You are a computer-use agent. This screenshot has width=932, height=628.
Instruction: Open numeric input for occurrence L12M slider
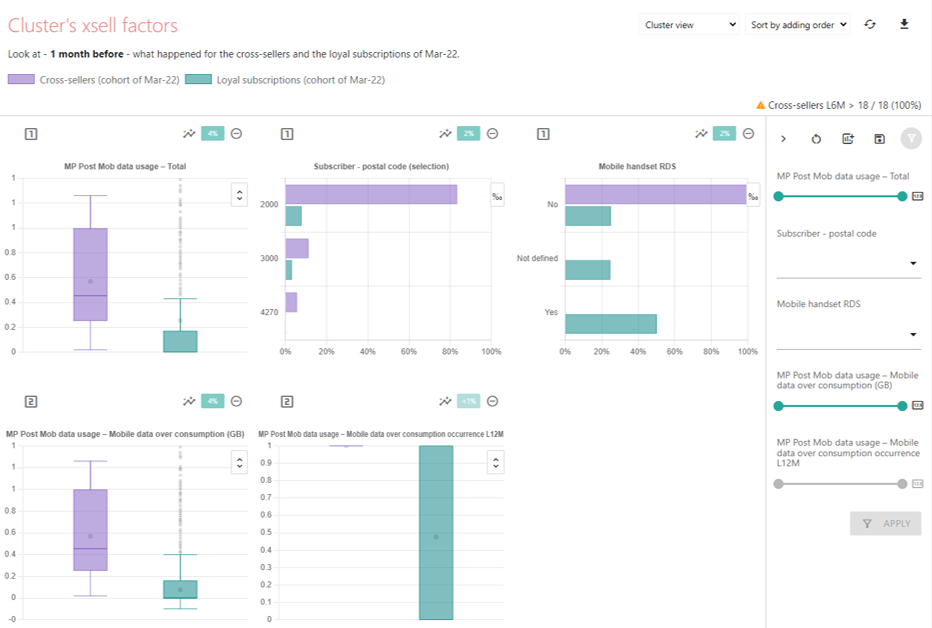pos(918,484)
